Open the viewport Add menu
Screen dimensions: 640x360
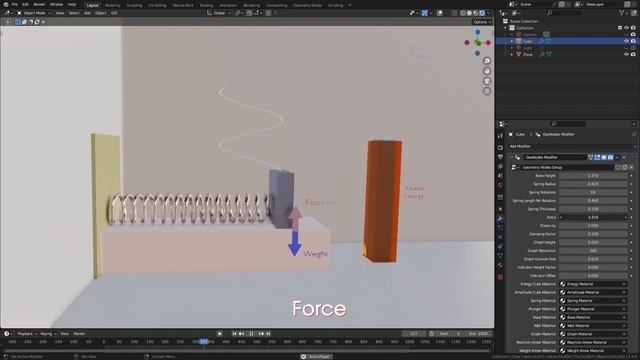(x=87, y=13)
